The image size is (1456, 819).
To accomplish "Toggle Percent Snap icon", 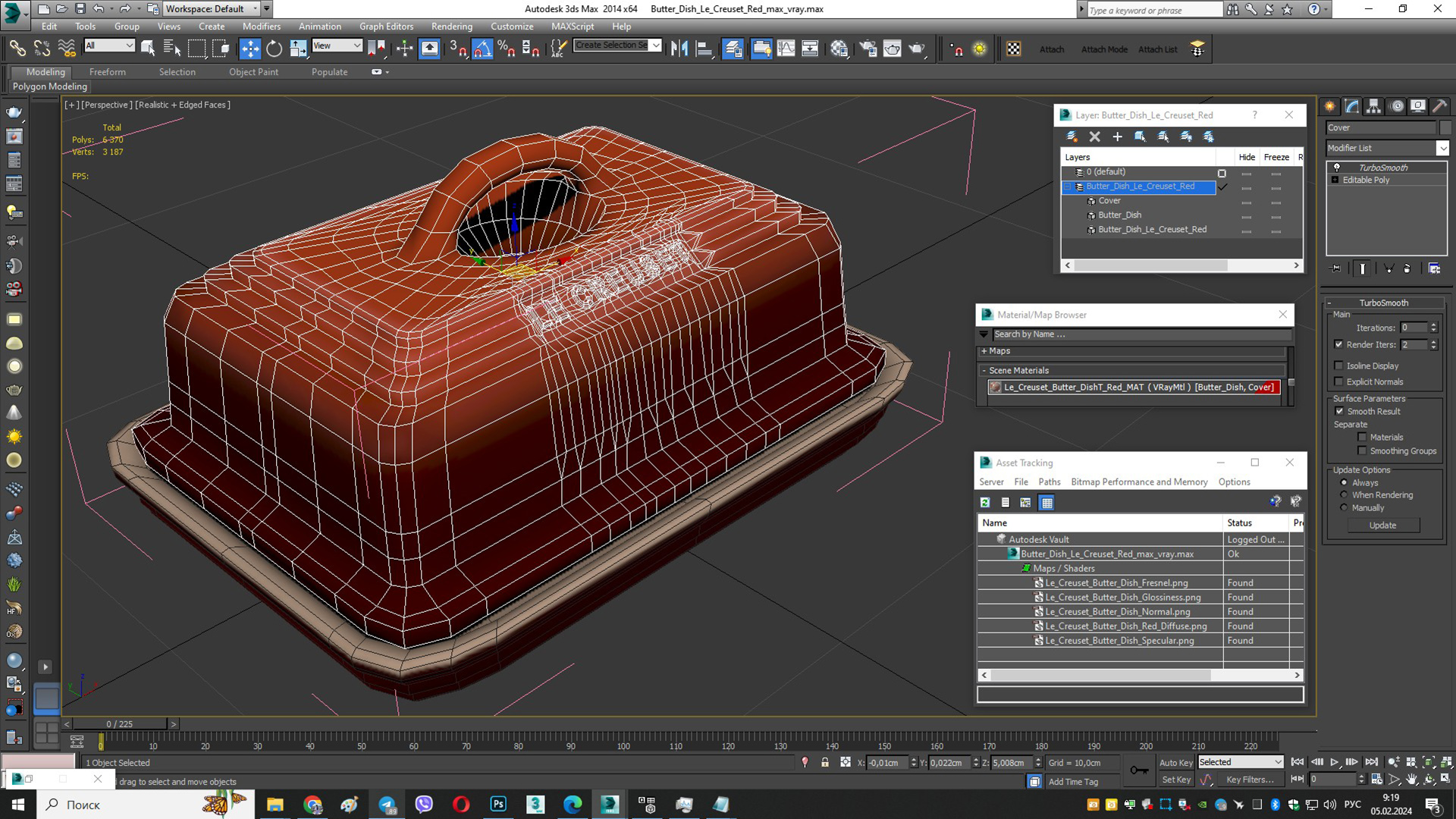I will 506,49.
